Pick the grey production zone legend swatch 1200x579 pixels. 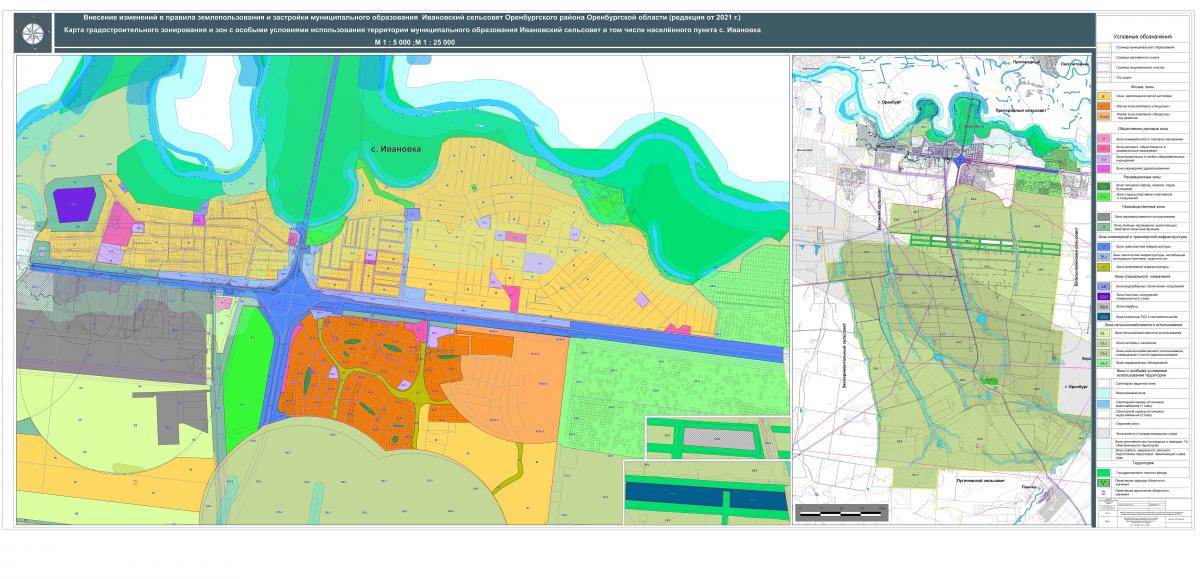click(1104, 215)
